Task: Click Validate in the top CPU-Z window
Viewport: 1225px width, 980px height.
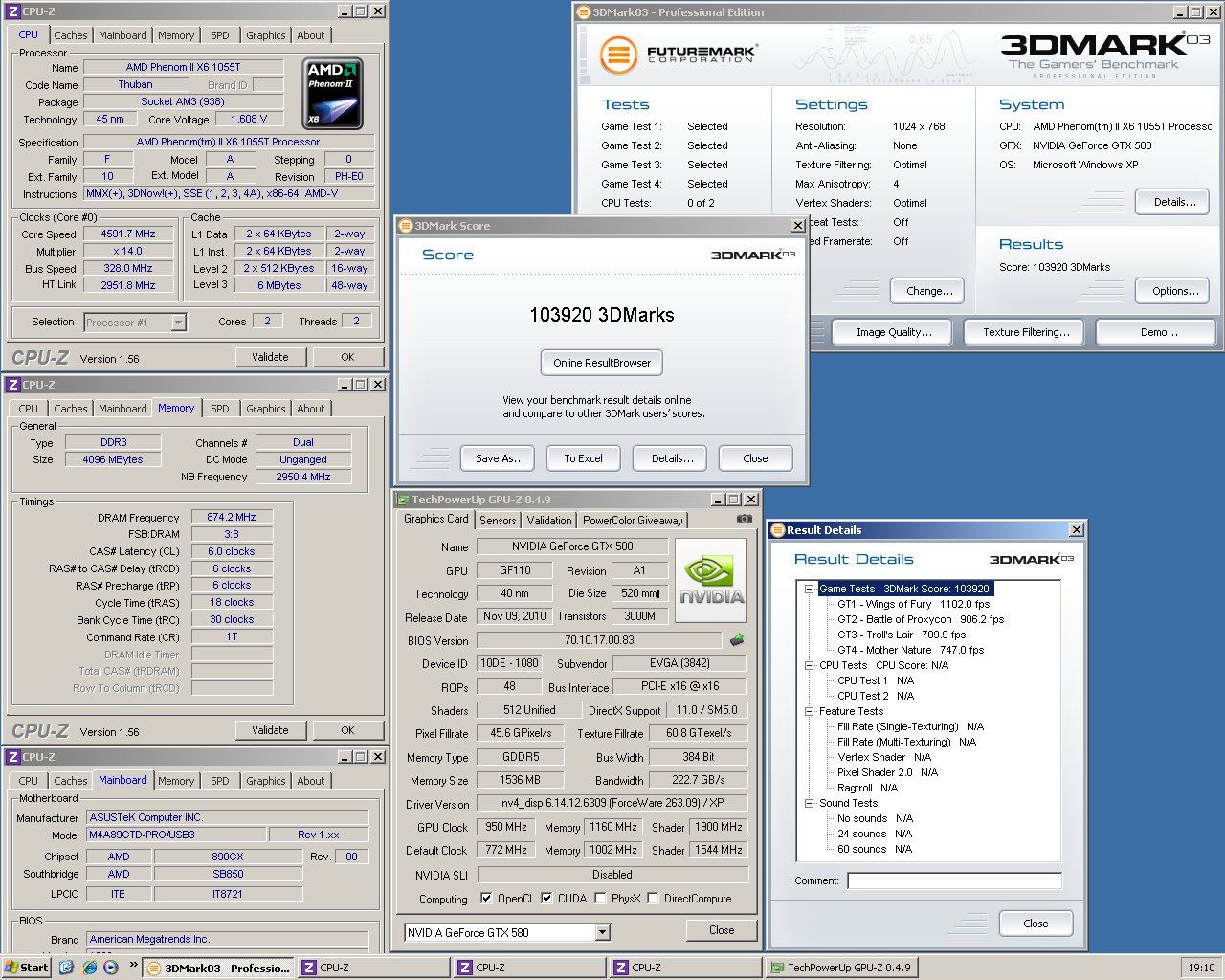Action: [270, 357]
